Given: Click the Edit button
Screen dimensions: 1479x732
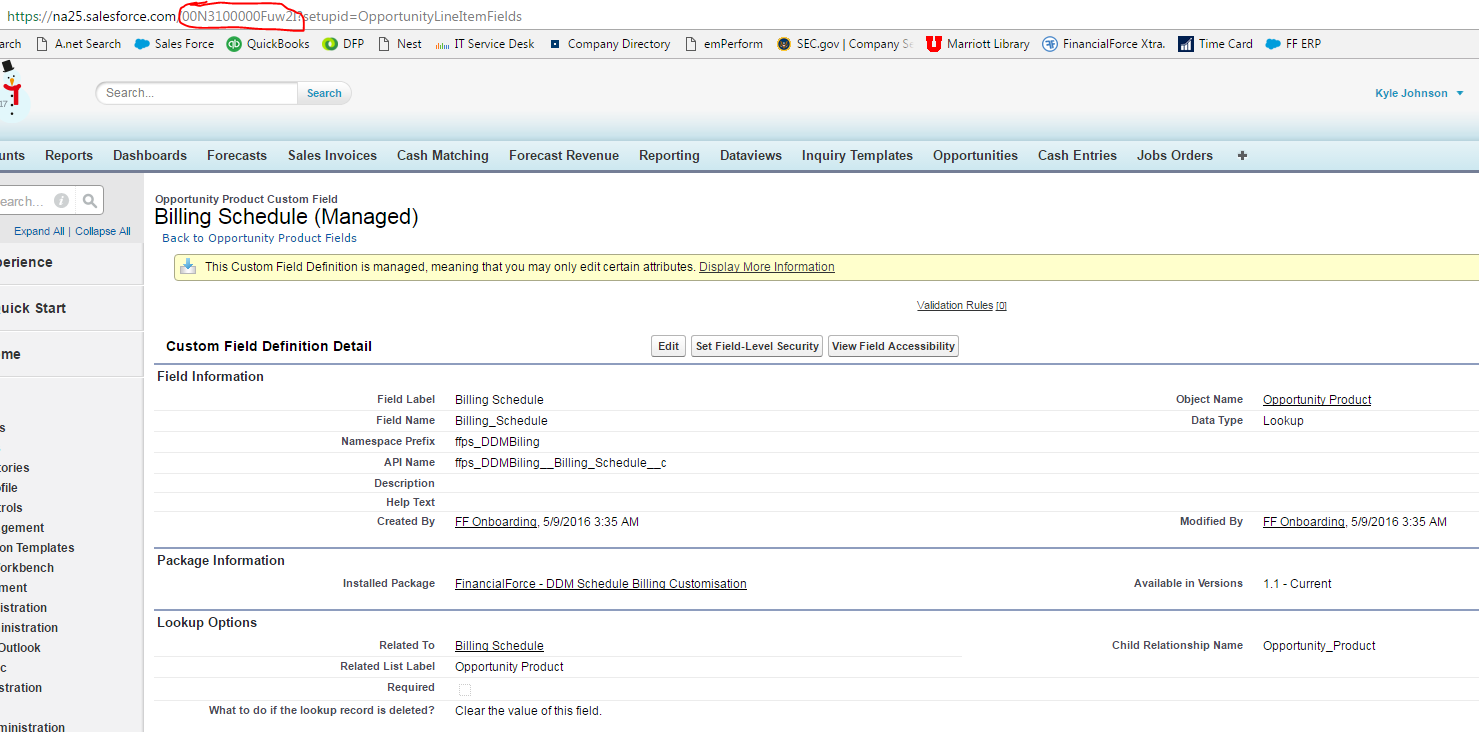Looking at the screenshot, I should tap(668, 346).
